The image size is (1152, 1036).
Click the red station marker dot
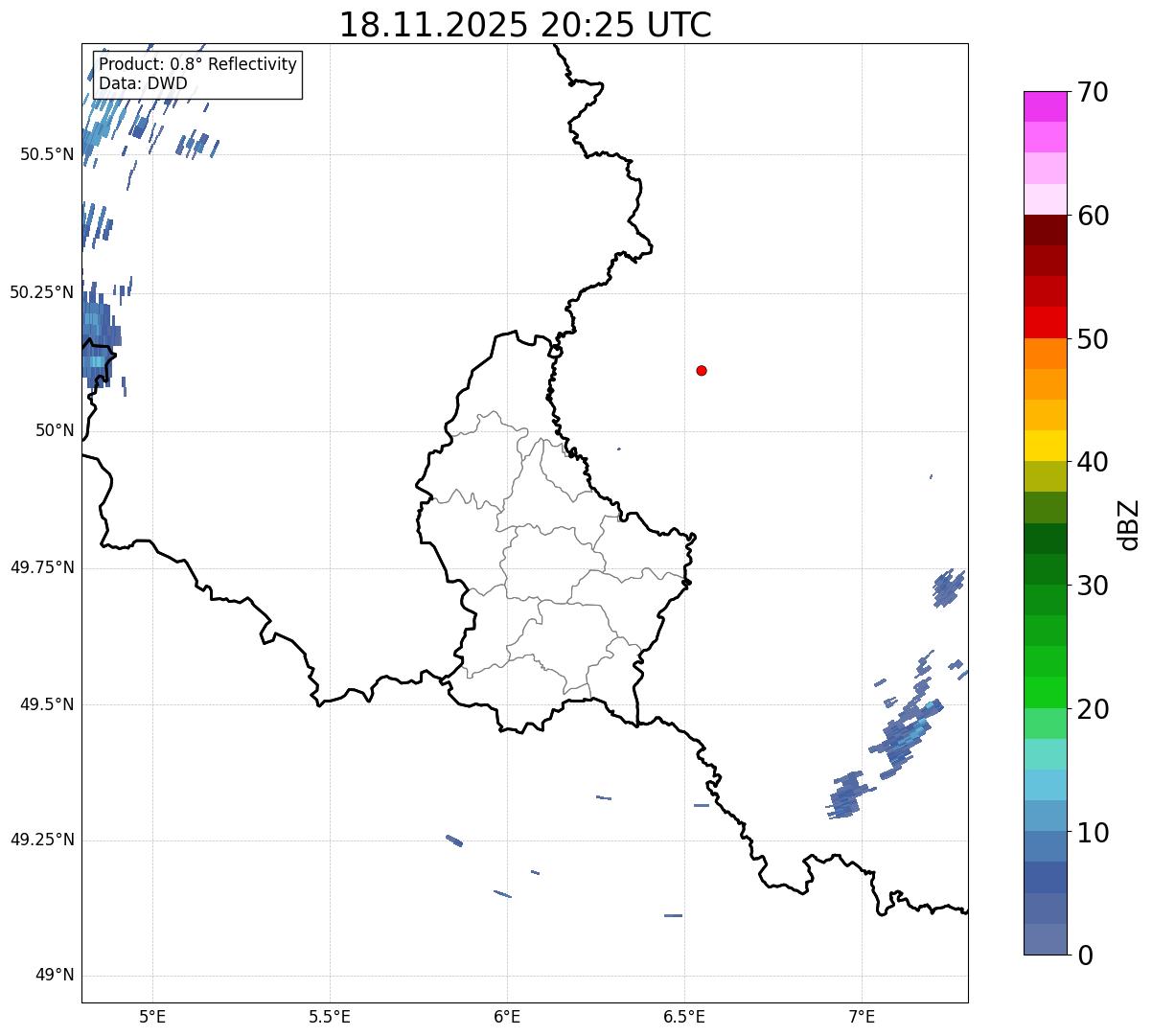[x=702, y=370]
